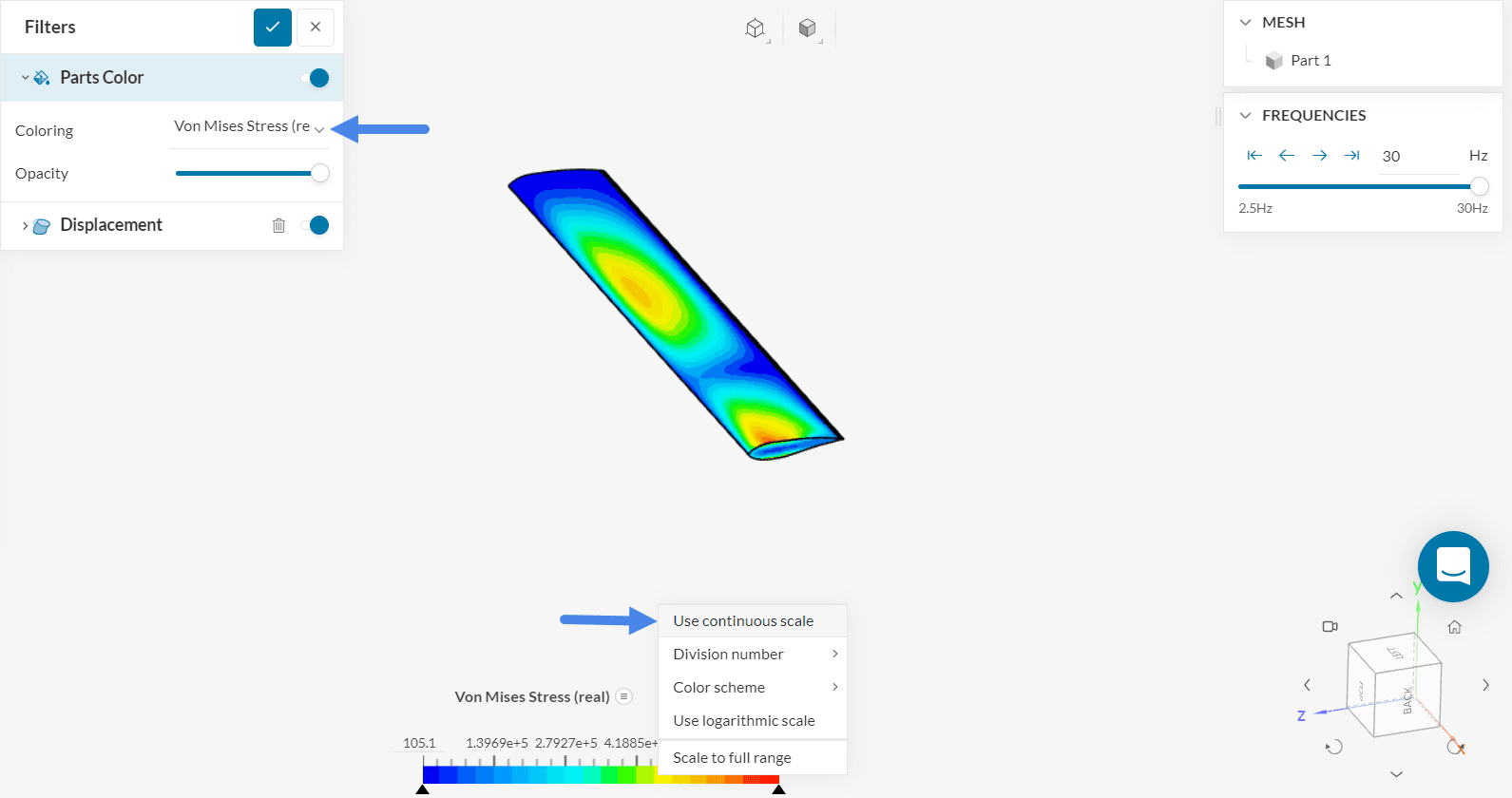Go to the previous frequency

pyautogui.click(x=1287, y=156)
